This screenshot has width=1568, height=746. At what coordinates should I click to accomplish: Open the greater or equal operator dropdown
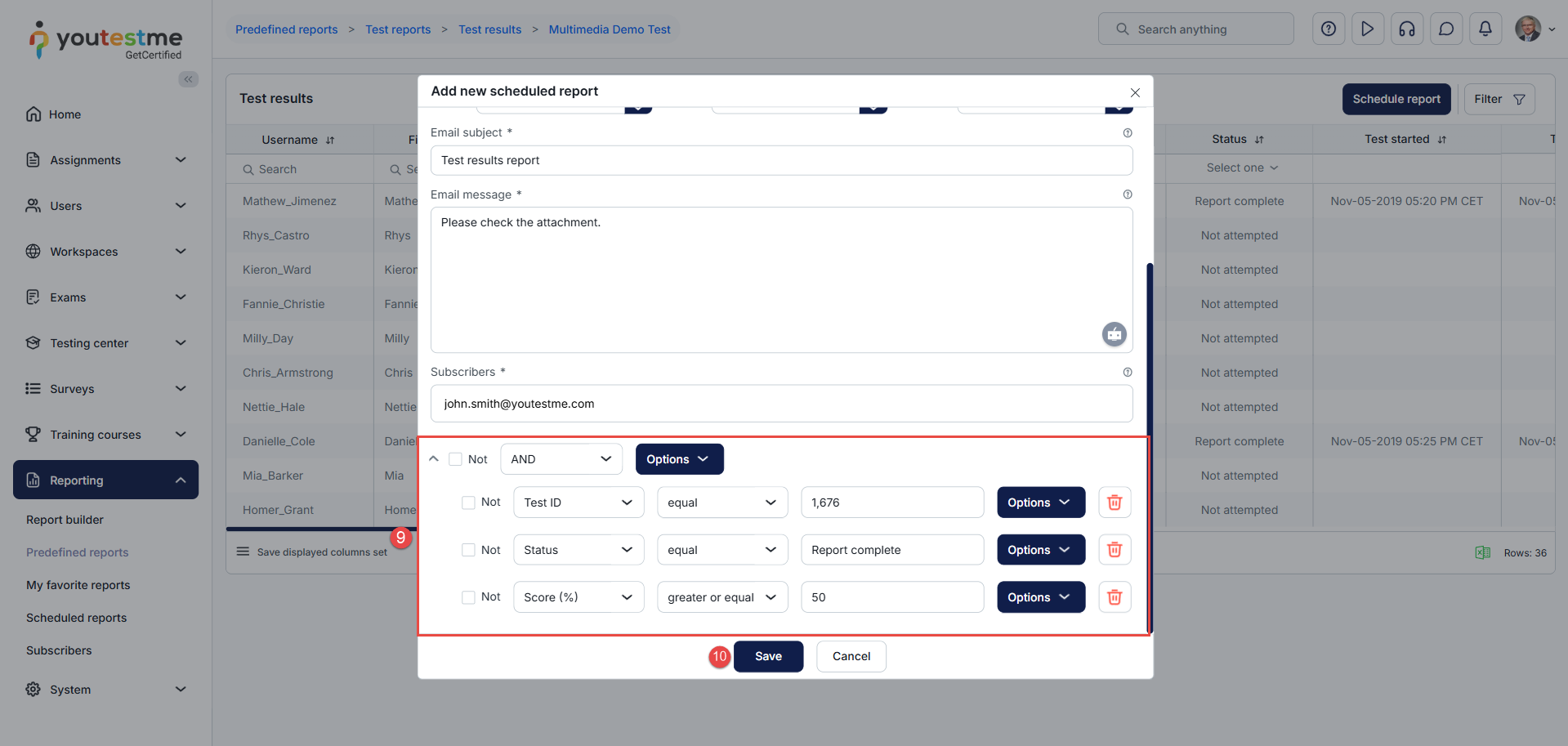click(721, 597)
